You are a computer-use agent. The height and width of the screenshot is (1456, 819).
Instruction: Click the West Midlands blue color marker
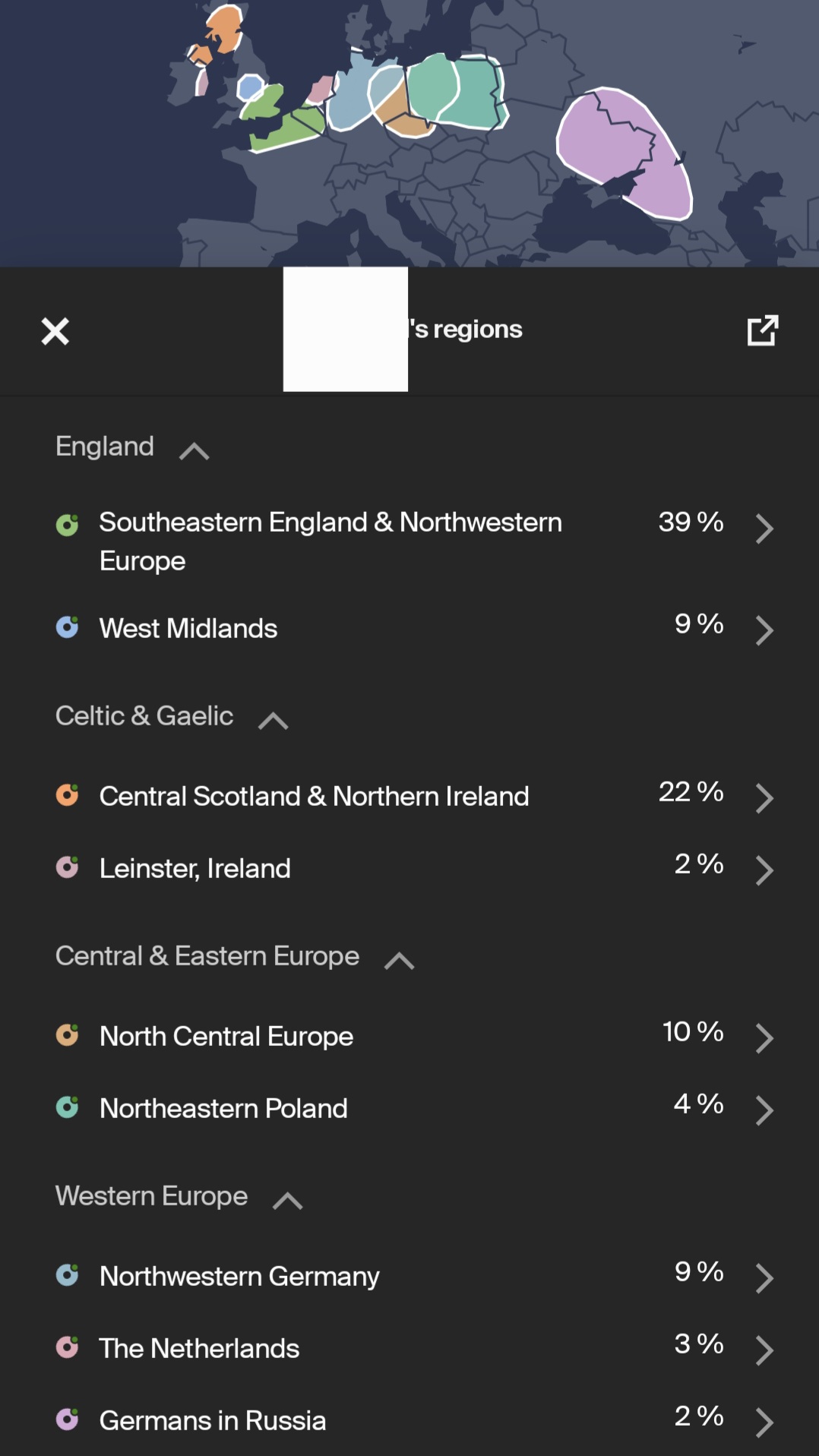tap(68, 627)
